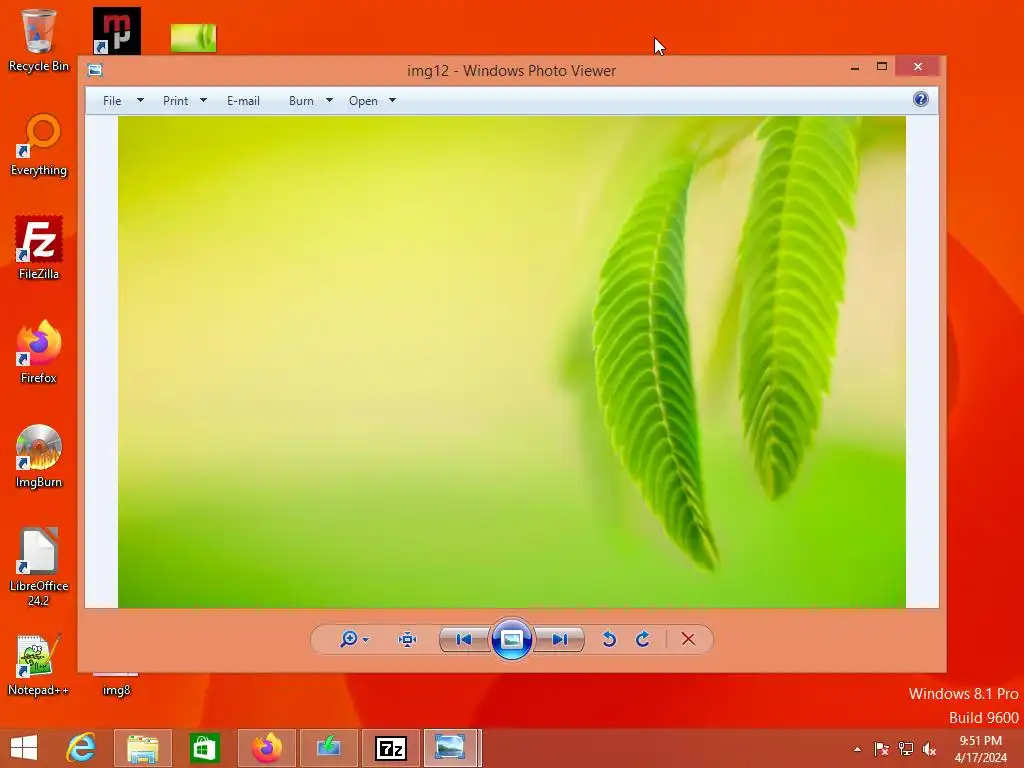
Task: Expand the Burn dropdown arrow
Action: (329, 101)
